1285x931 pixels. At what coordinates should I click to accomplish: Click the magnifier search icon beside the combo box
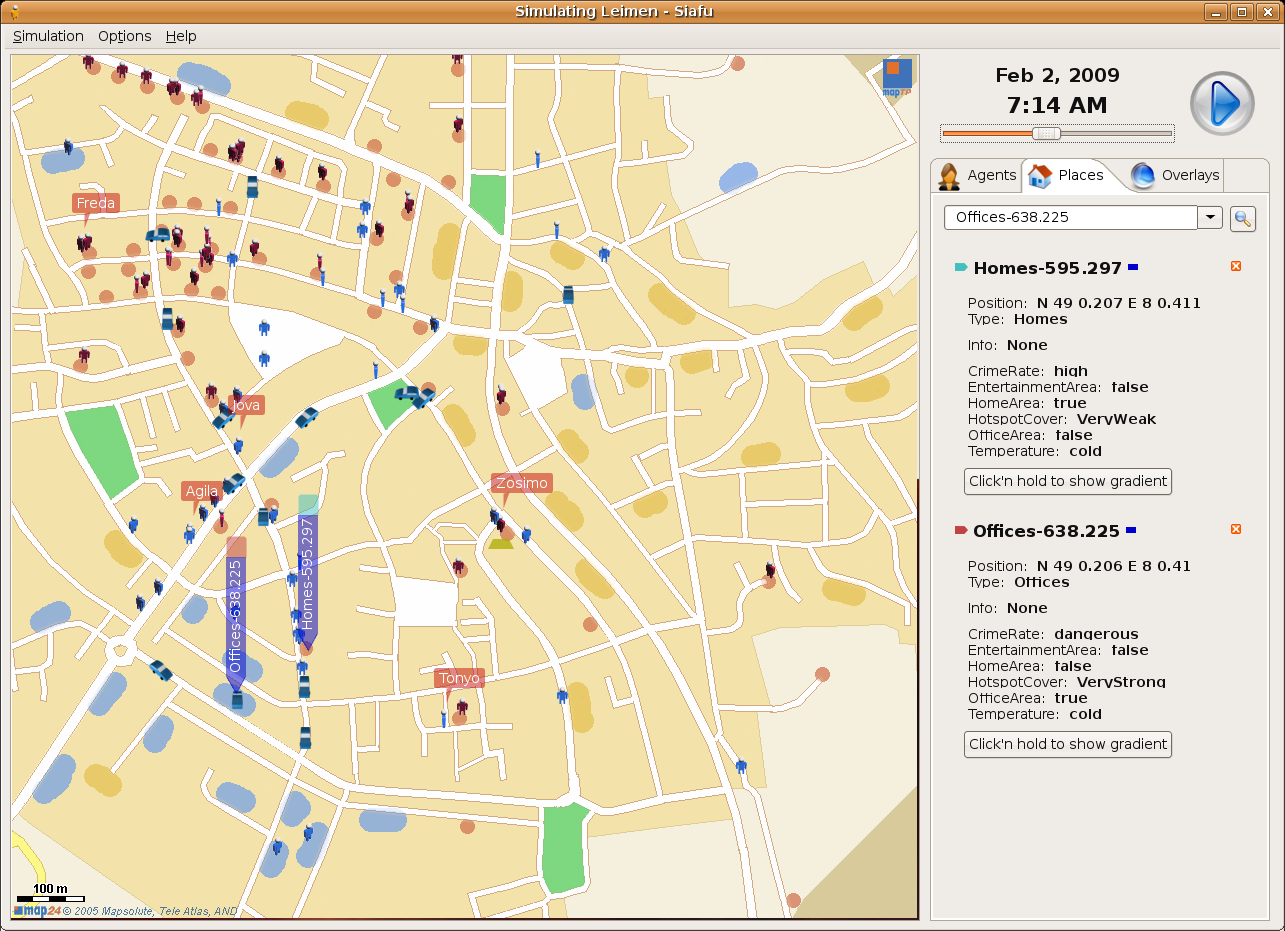[1243, 218]
